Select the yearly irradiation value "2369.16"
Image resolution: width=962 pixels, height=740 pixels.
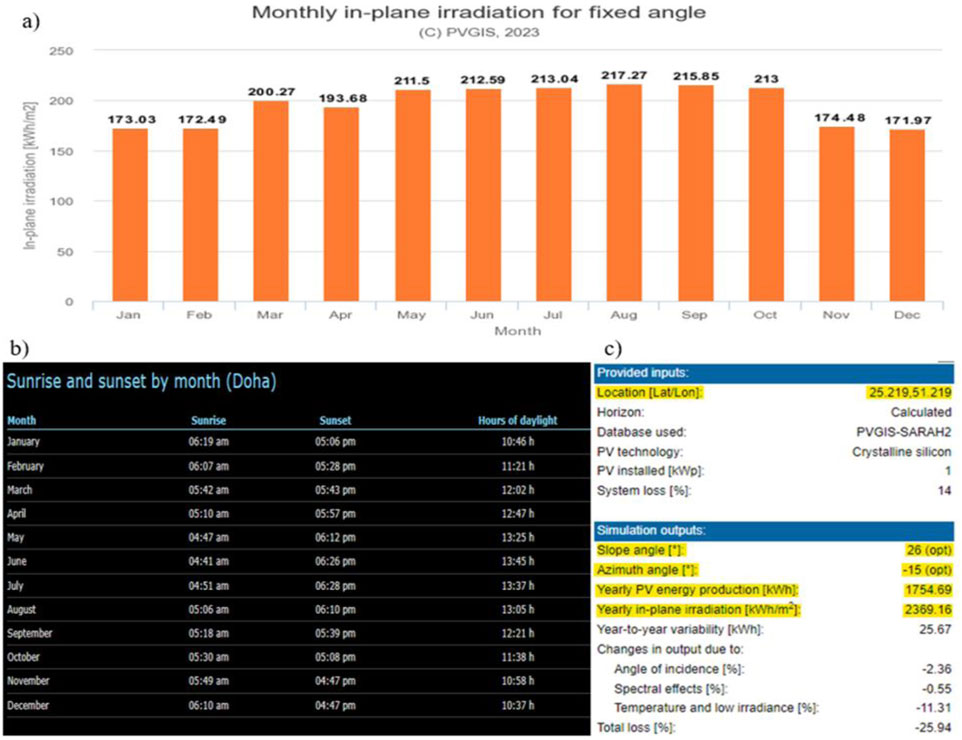pyautogui.click(x=928, y=609)
